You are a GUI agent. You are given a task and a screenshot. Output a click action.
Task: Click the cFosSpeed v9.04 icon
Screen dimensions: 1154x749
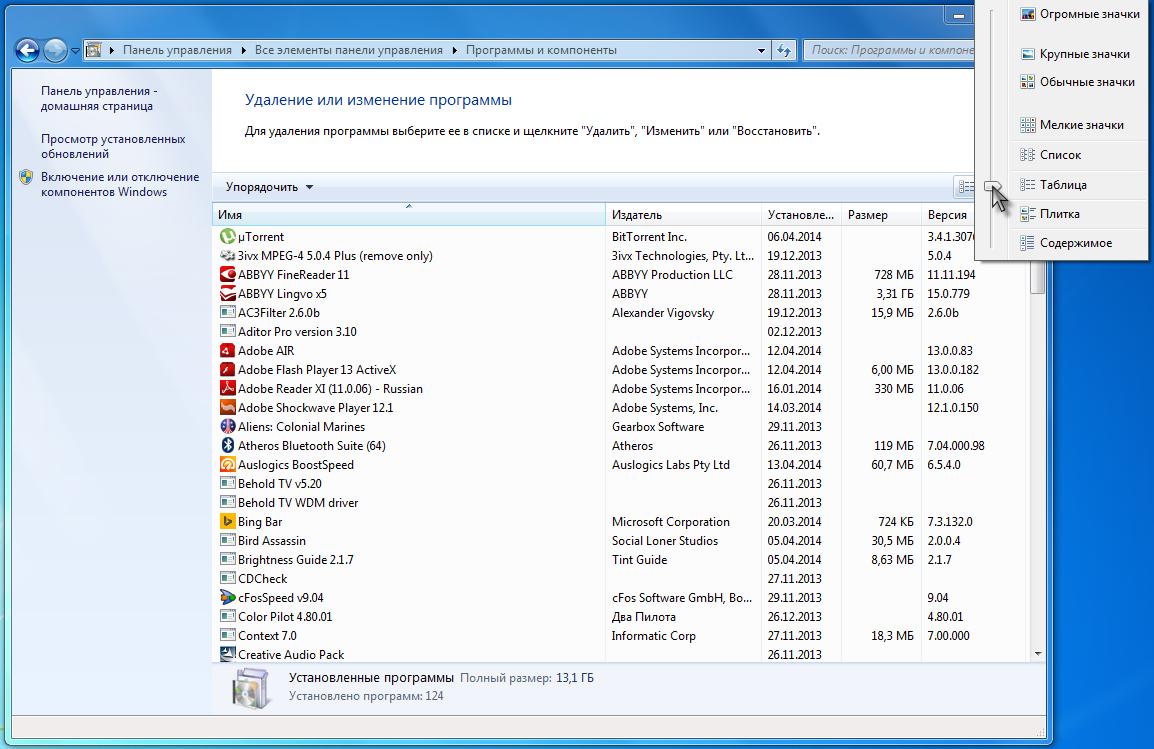[227, 598]
